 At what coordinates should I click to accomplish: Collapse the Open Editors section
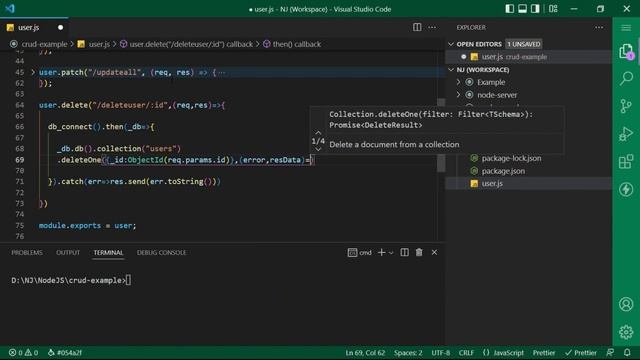451,44
